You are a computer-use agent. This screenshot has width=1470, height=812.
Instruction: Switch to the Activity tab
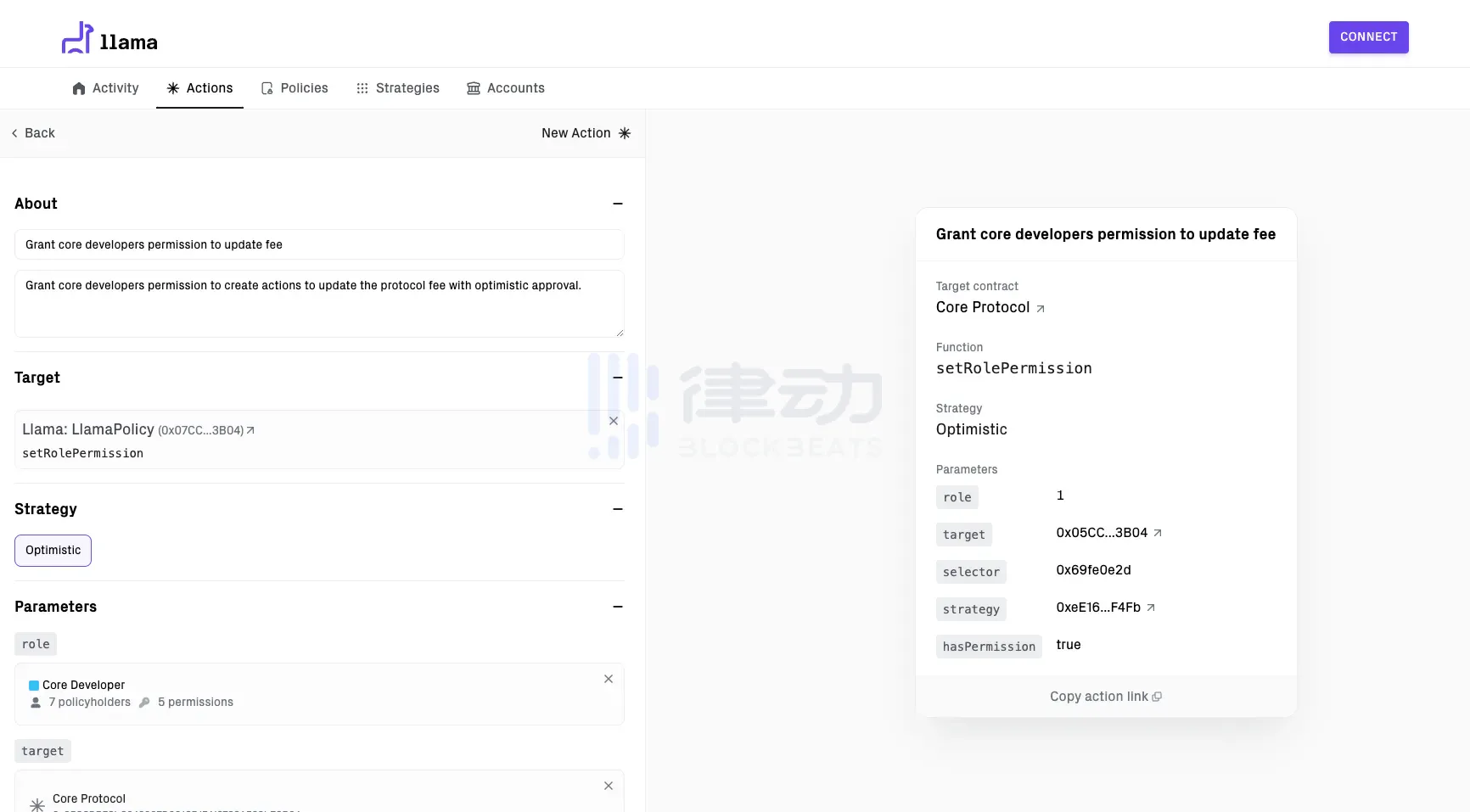pyautogui.click(x=106, y=88)
